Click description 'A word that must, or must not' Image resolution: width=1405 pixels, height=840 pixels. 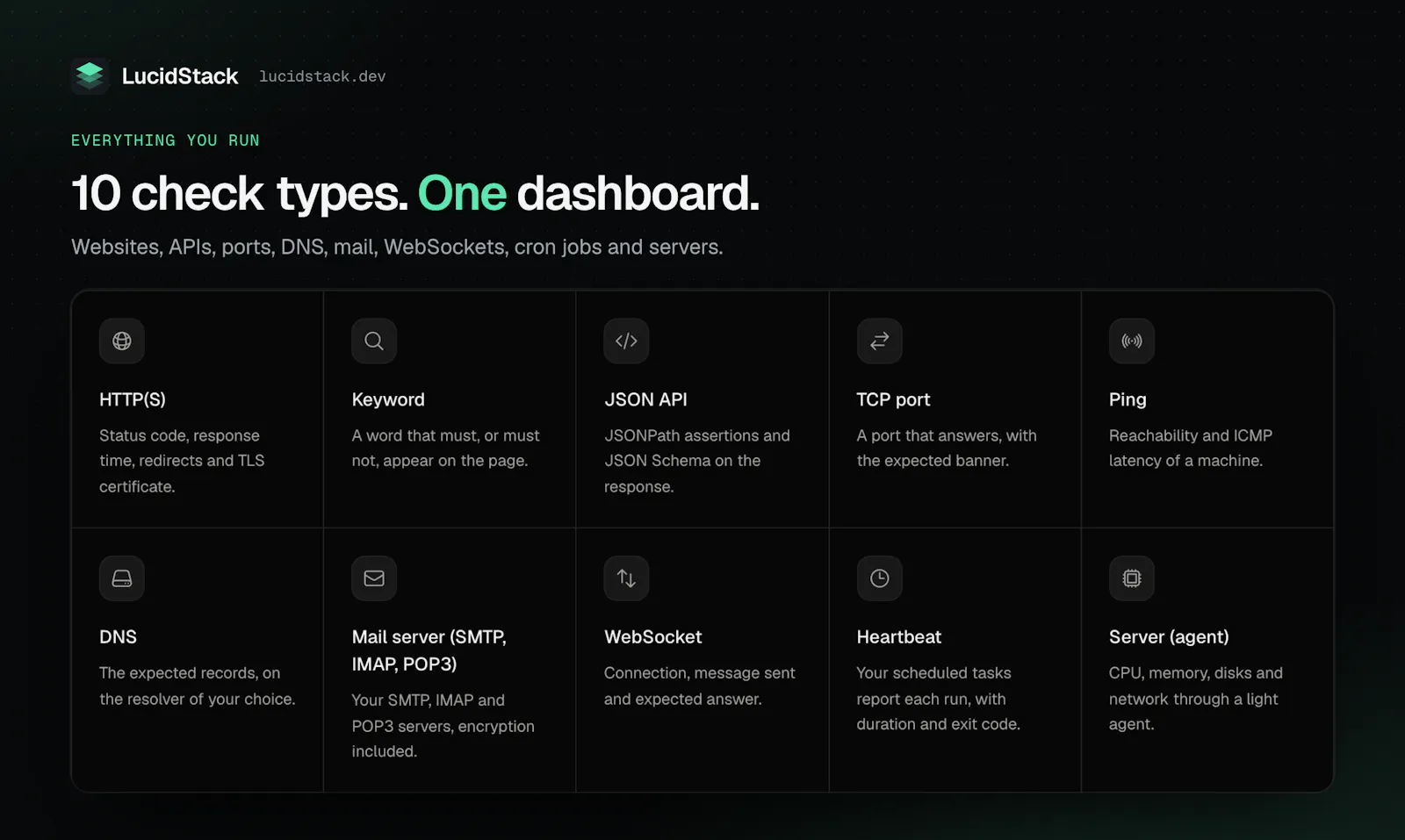click(x=446, y=448)
